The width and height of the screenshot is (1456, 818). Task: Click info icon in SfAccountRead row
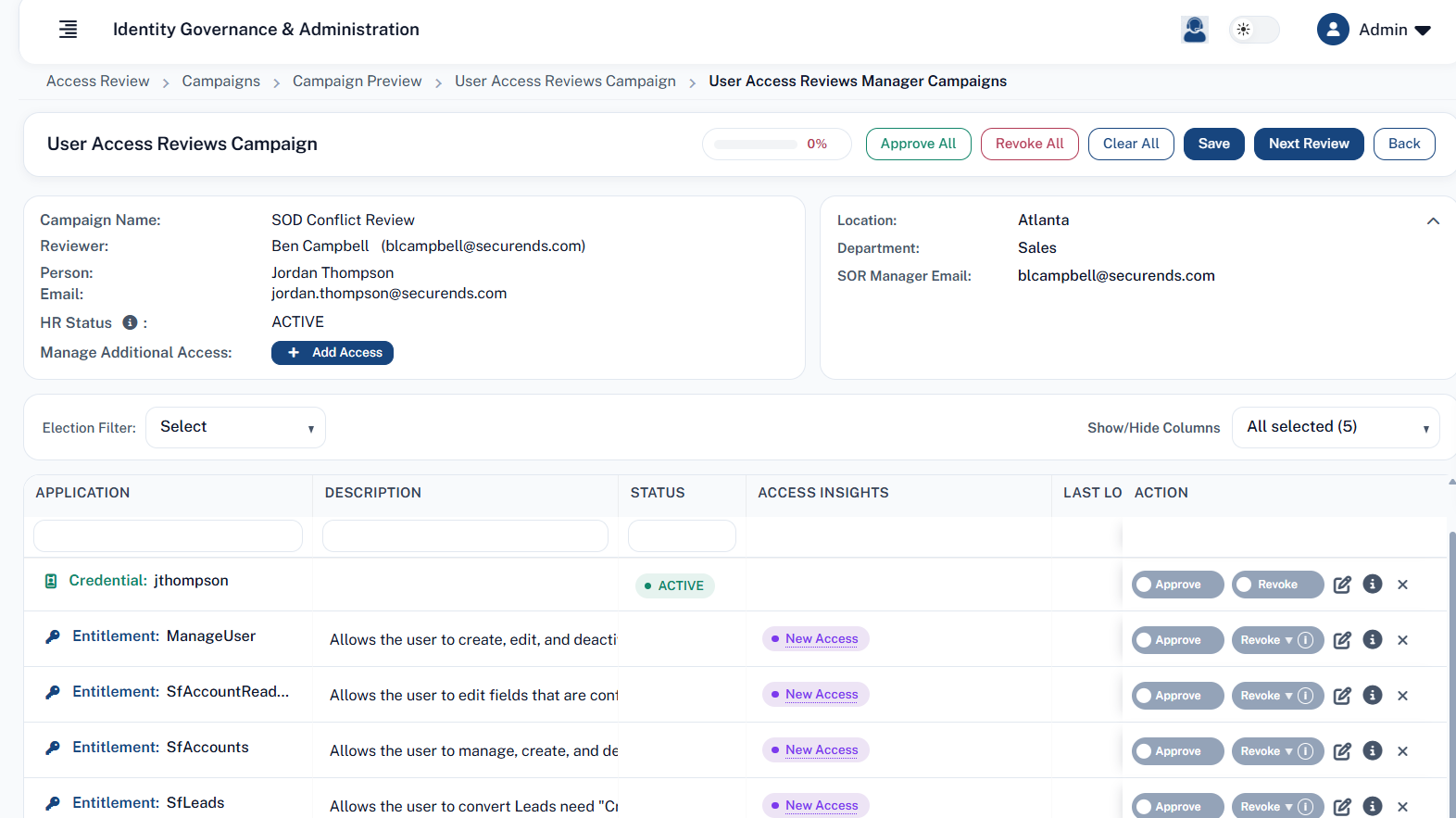pos(1373,695)
